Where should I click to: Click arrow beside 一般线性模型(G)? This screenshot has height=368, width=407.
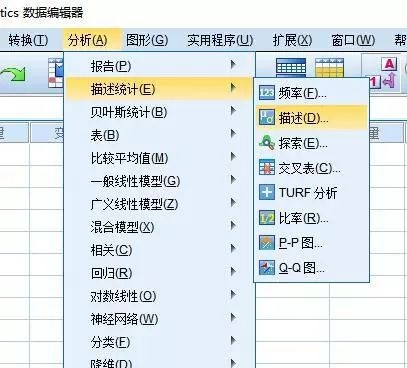pyautogui.click(x=233, y=180)
